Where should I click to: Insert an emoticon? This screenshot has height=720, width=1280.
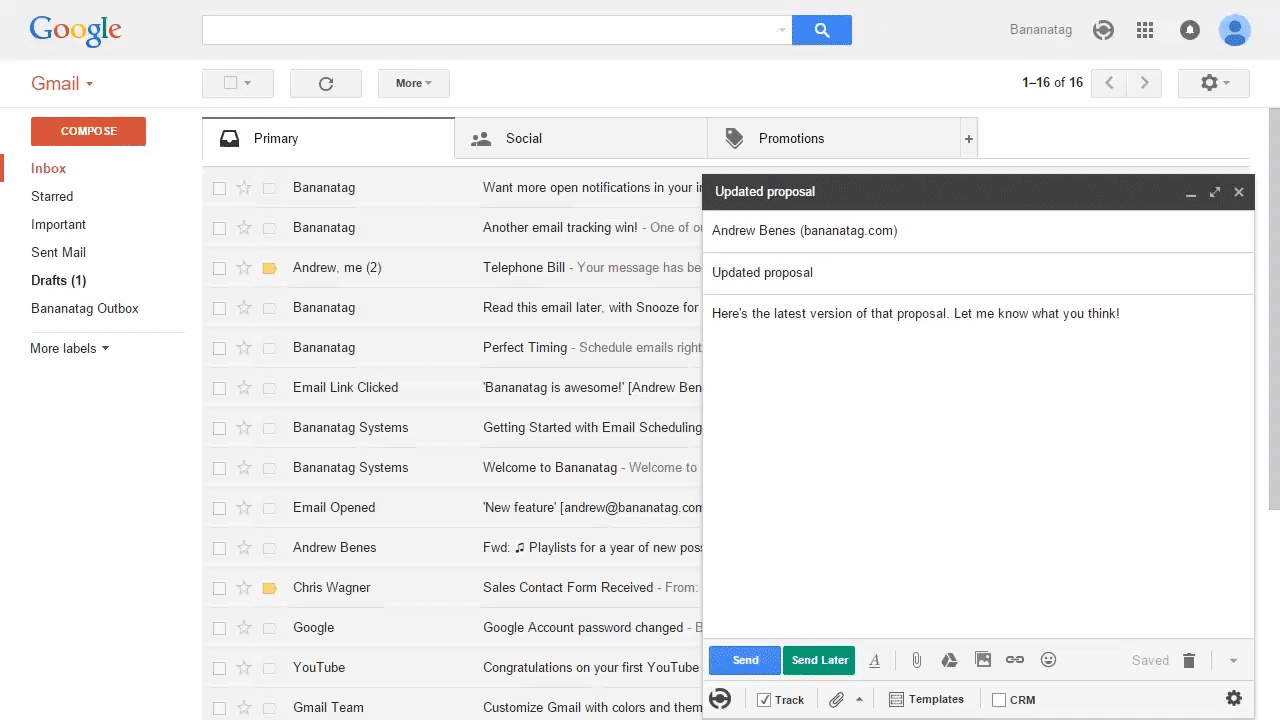[1048, 660]
